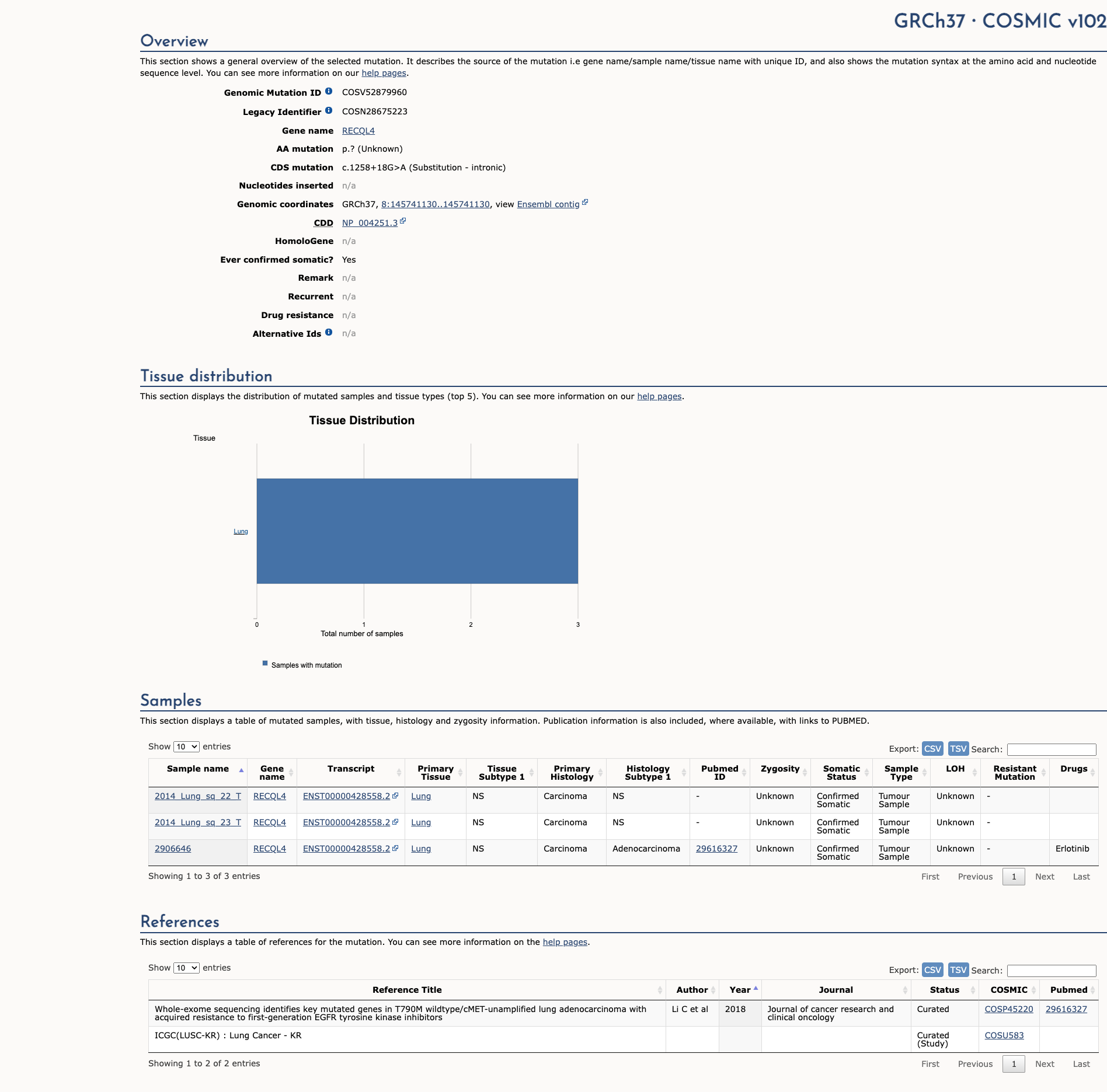Sort References by COSMIC column

(x=1009, y=990)
